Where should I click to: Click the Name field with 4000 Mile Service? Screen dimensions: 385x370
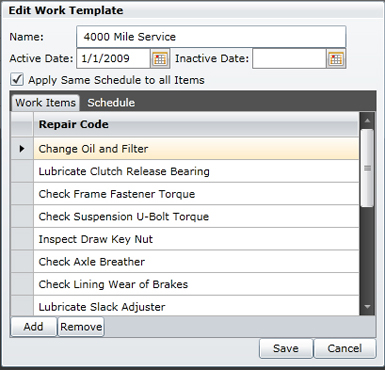click(211, 37)
